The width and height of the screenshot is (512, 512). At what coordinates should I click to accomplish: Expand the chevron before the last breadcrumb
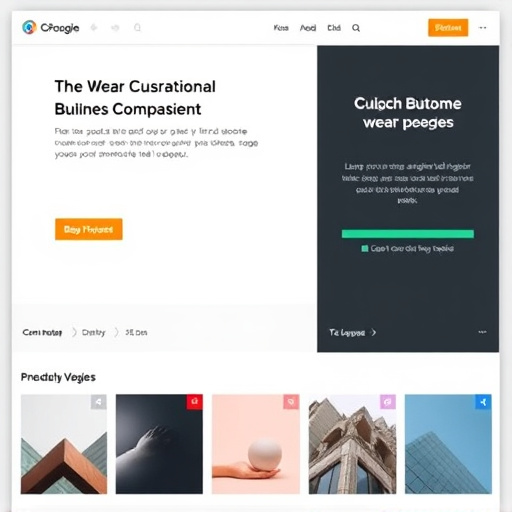[116, 332]
